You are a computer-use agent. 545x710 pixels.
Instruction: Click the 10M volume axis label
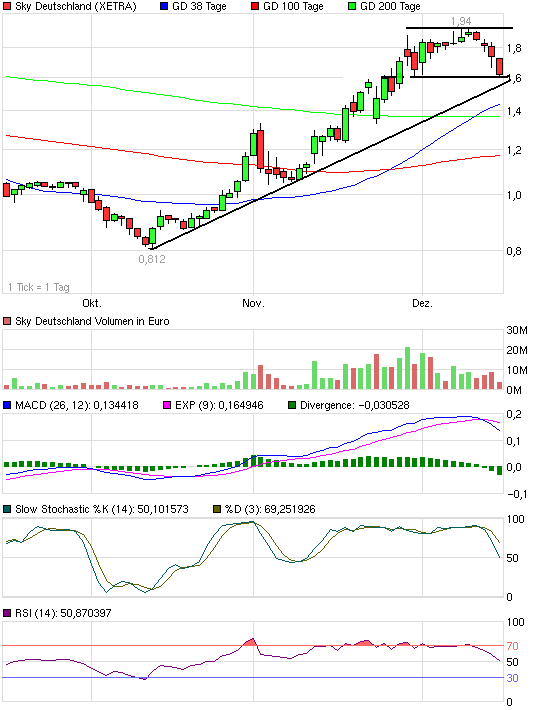coord(517,370)
